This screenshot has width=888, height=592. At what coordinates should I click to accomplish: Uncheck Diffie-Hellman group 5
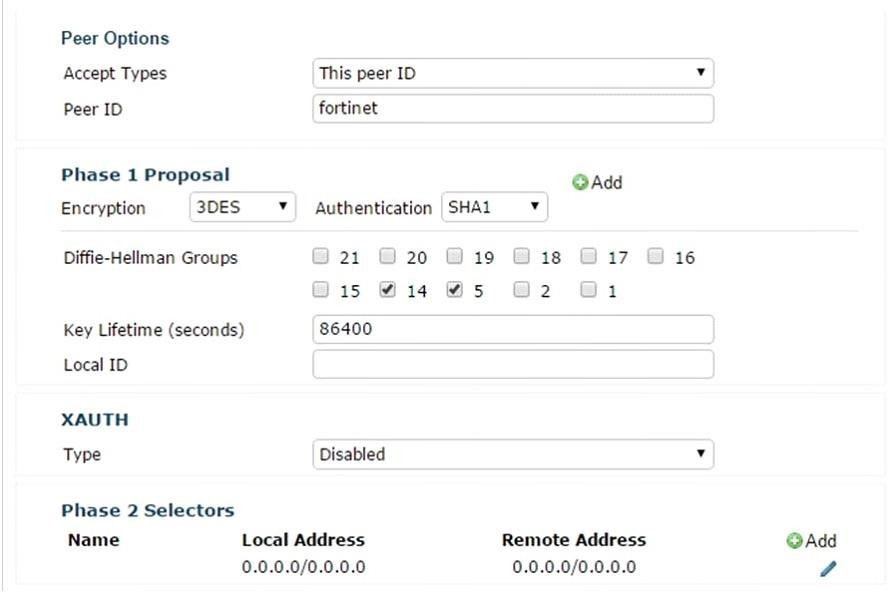tap(454, 289)
